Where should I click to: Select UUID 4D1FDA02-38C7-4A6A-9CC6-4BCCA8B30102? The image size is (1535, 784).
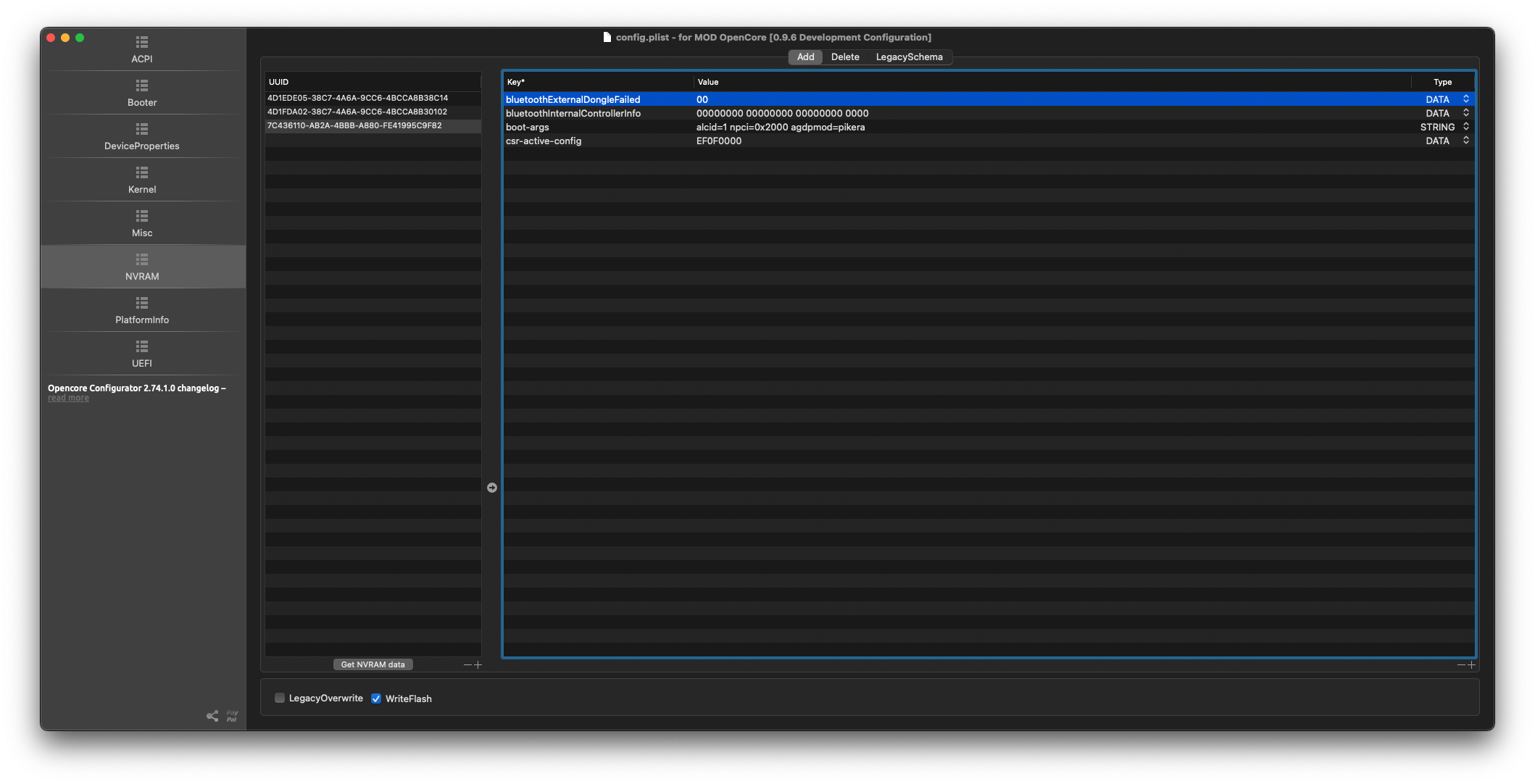(x=357, y=112)
